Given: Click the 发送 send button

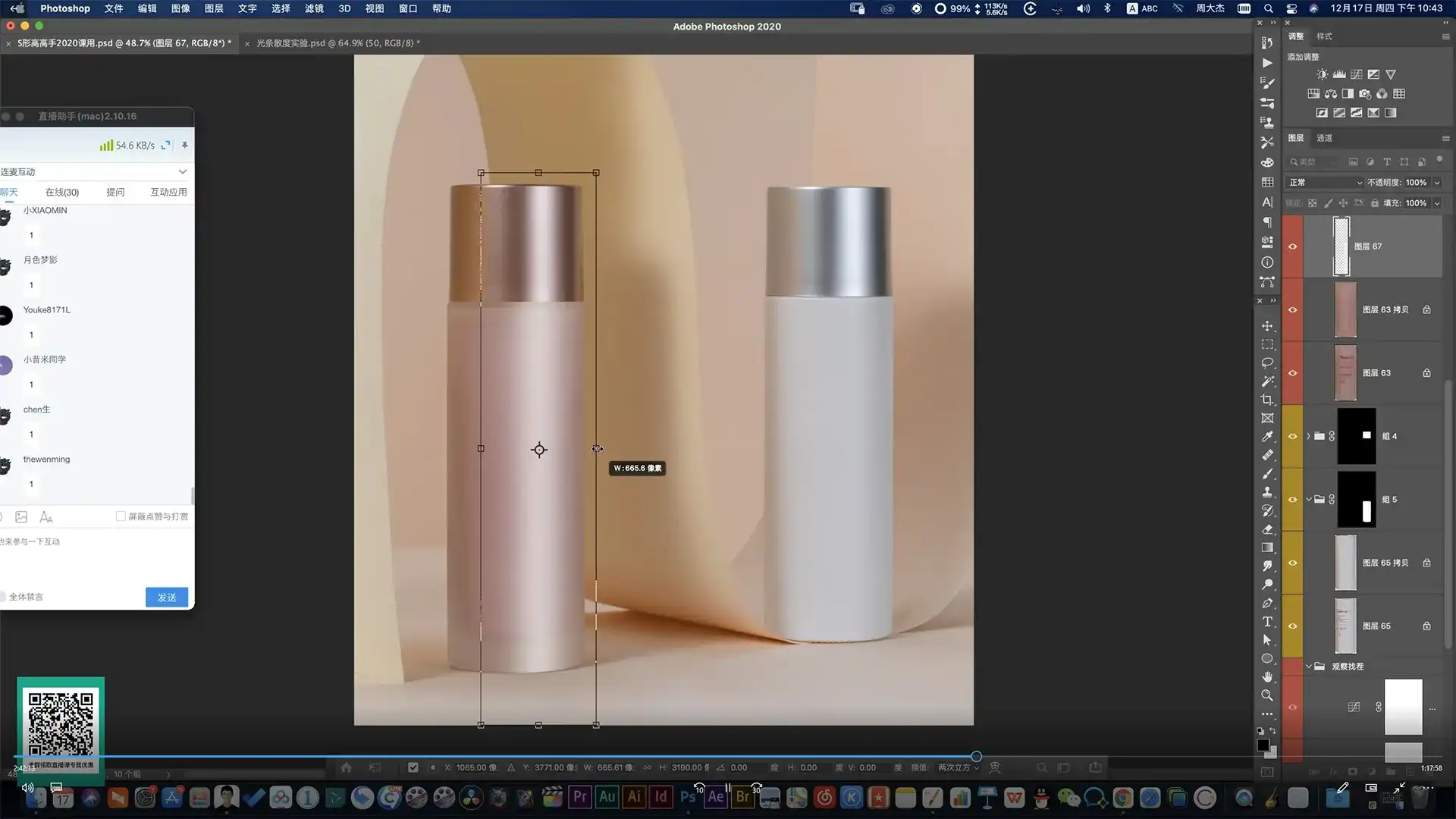Looking at the screenshot, I should (167, 598).
